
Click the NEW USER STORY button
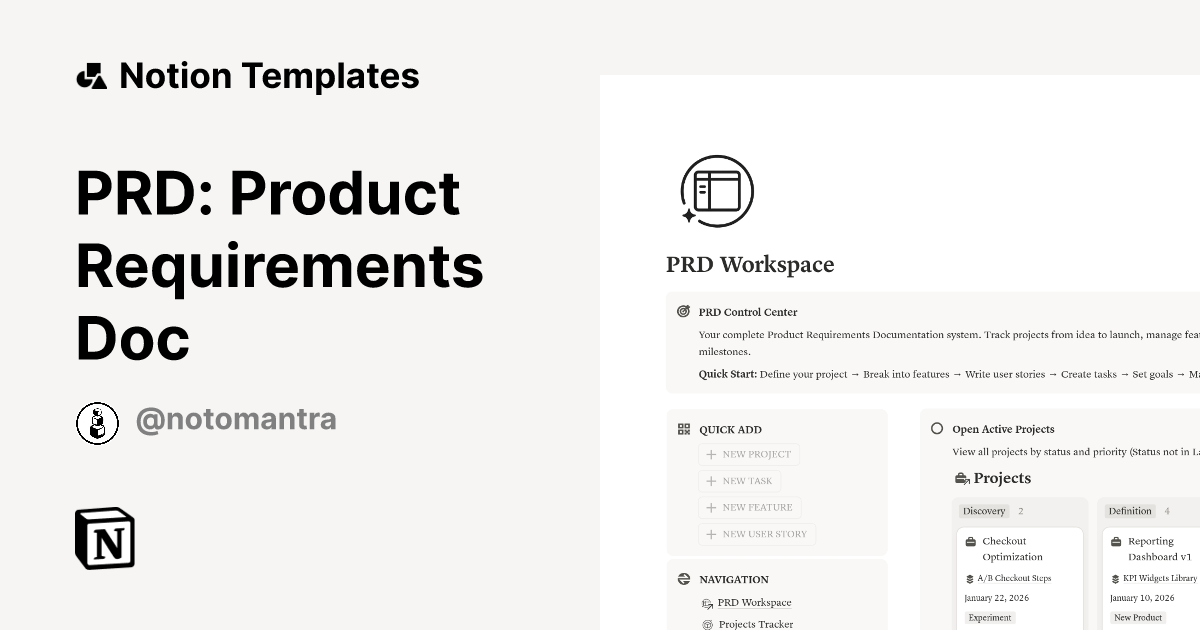click(757, 533)
